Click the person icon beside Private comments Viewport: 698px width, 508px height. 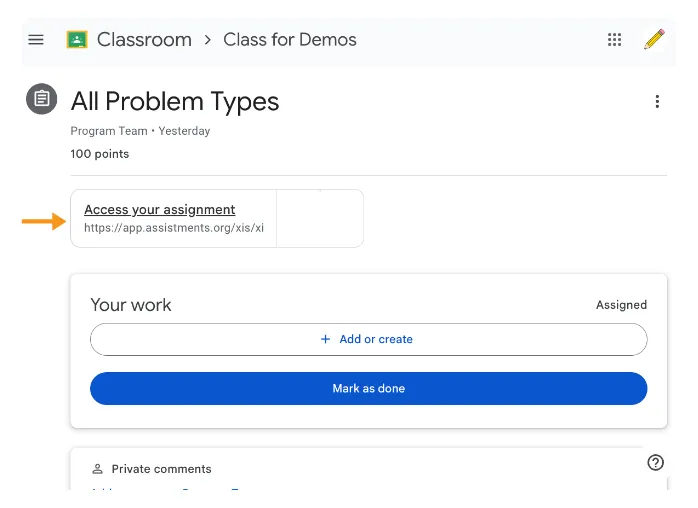(x=97, y=469)
